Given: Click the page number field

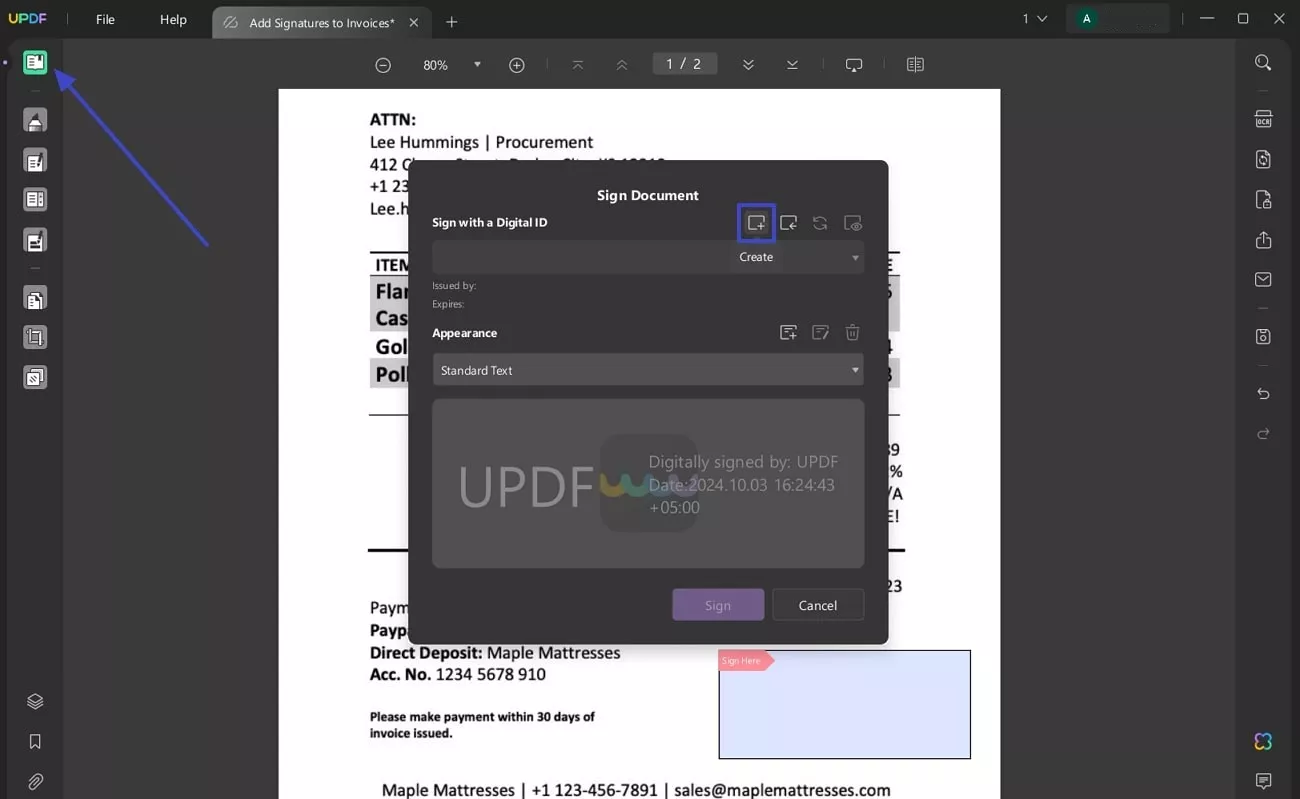Looking at the screenshot, I should pos(684,64).
